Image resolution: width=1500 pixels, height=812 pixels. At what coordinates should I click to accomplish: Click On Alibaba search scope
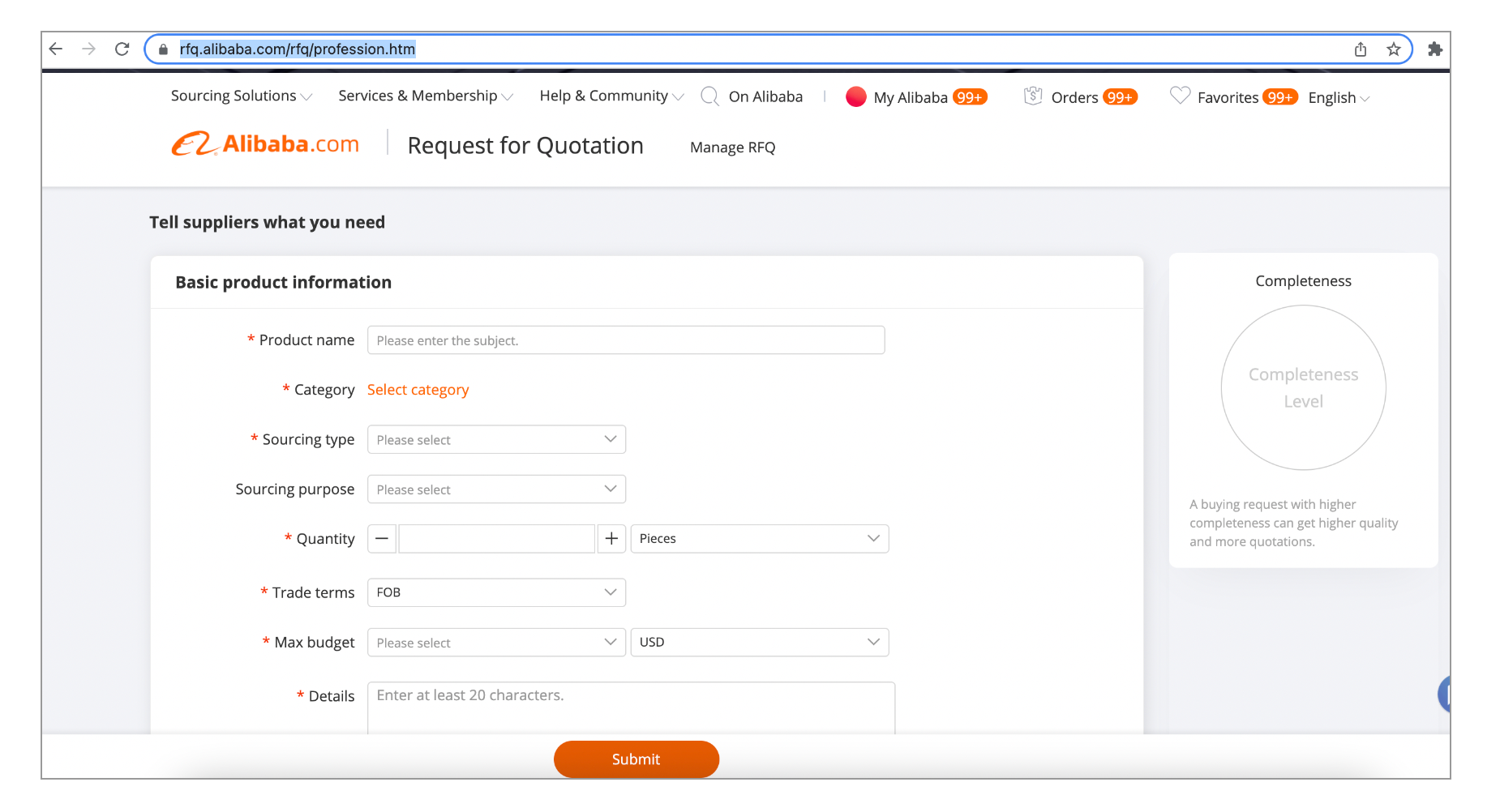click(765, 96)
